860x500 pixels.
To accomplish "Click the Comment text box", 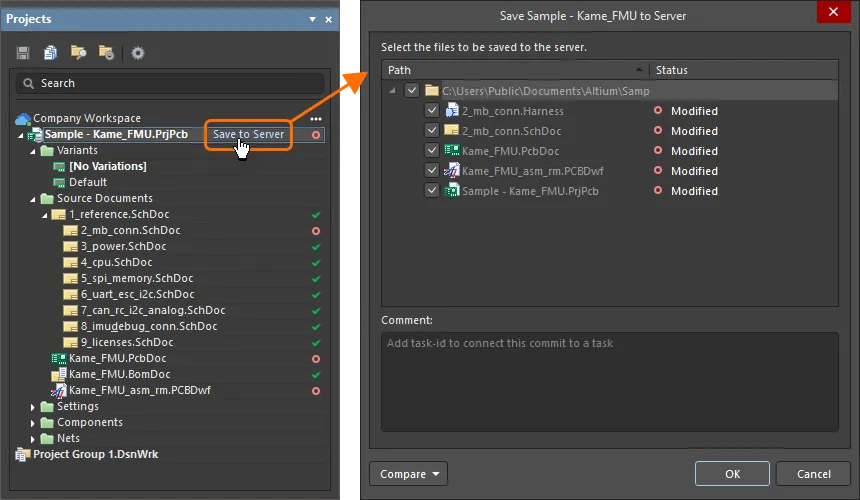I will 610,382.
